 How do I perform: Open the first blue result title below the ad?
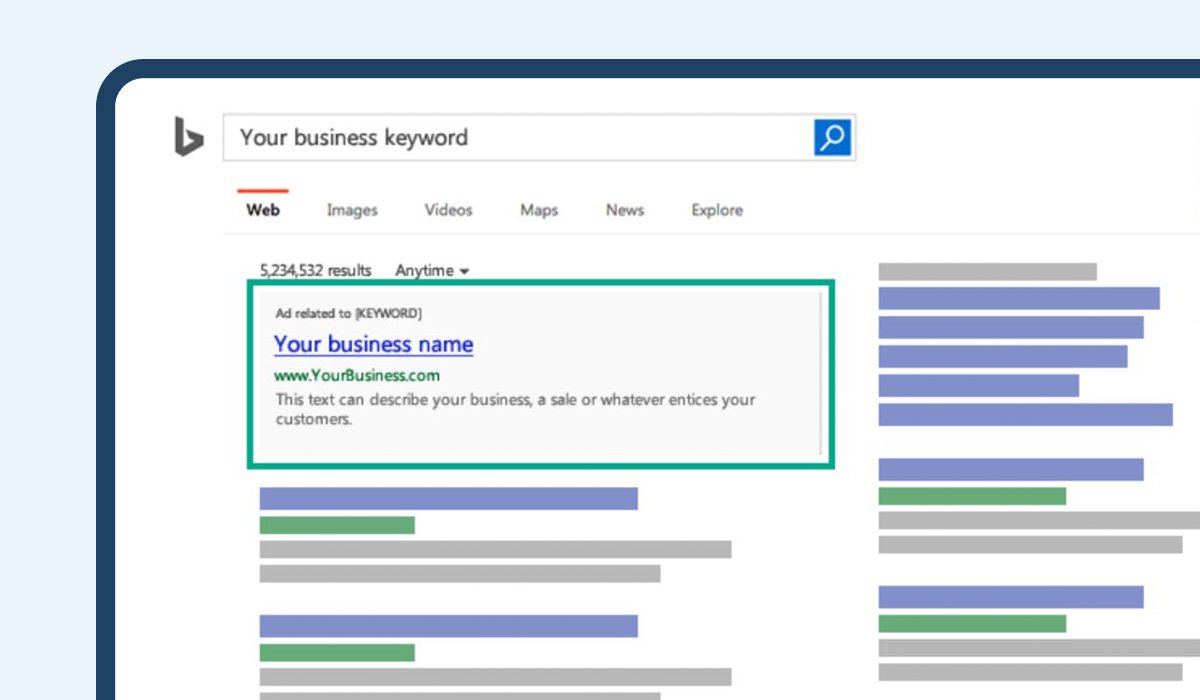coord(448,498)
